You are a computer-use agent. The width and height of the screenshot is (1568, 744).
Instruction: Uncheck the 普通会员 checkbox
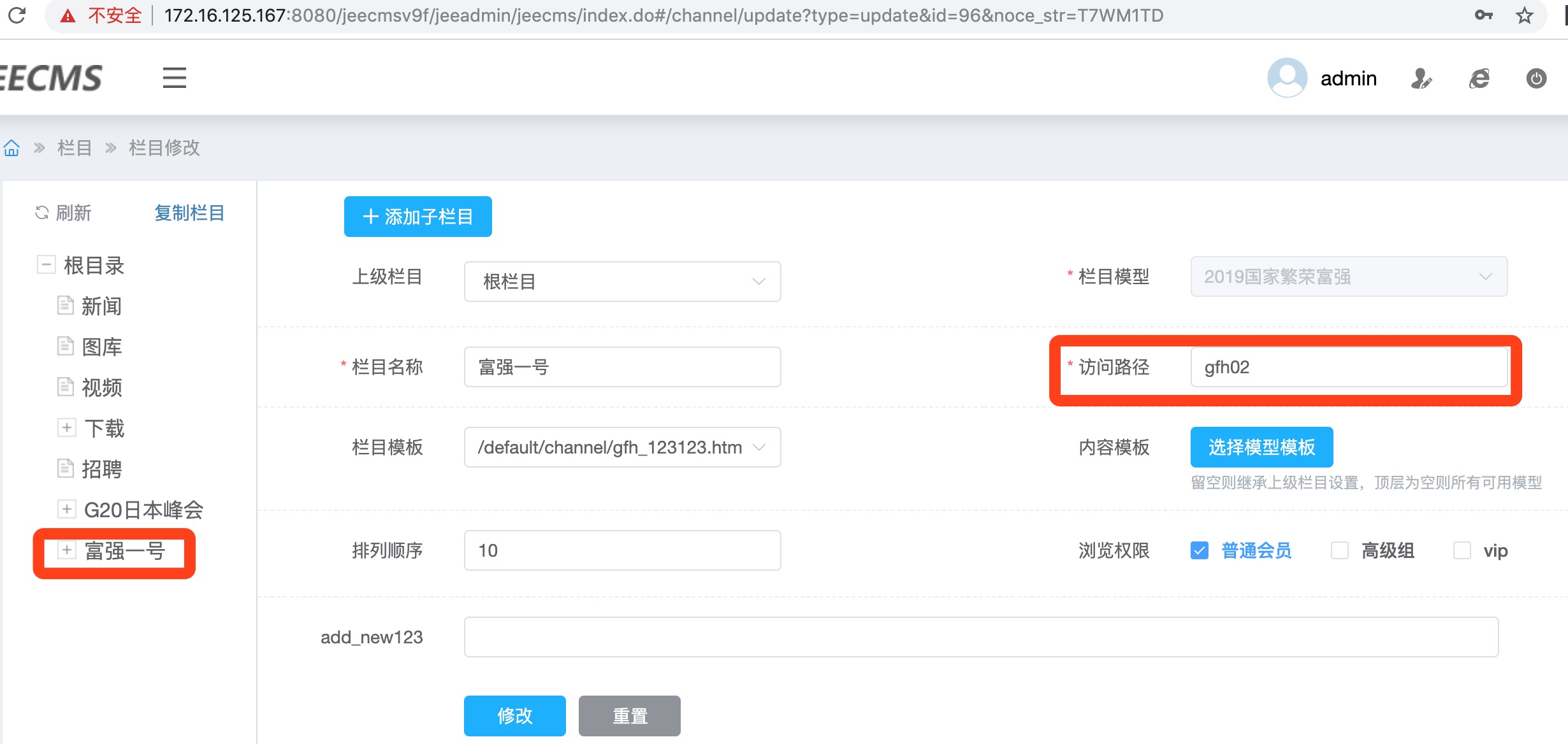coord(1199,550)
